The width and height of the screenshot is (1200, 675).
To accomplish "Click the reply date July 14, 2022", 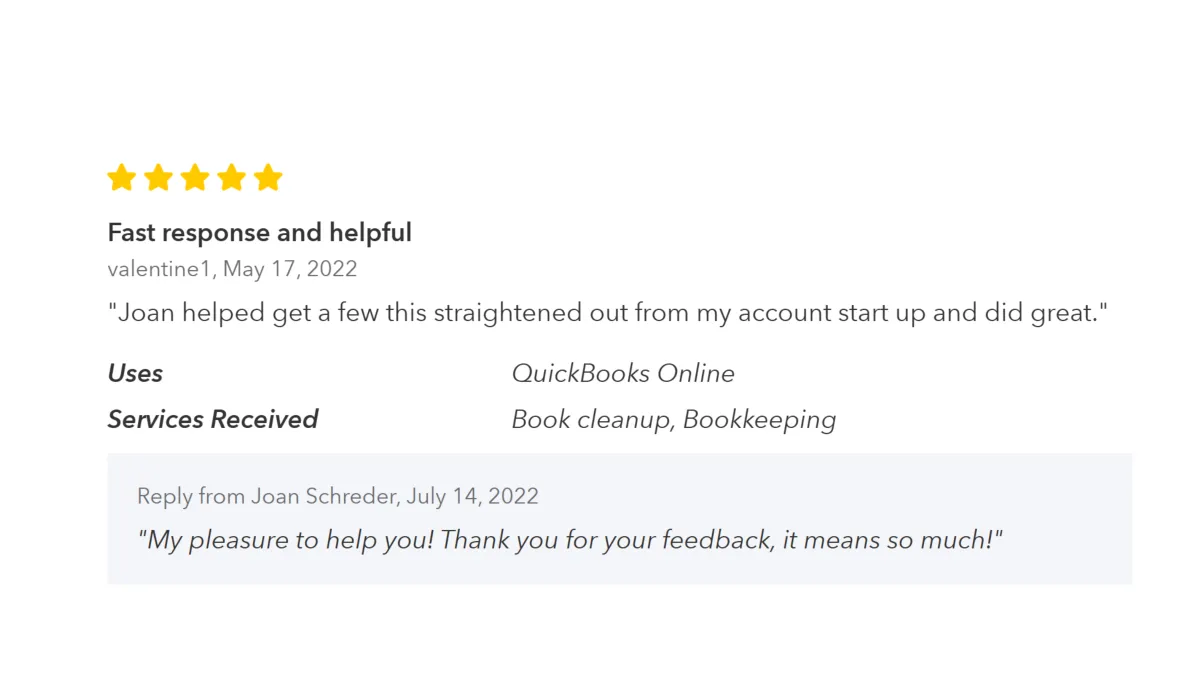I will coord(474,496).
